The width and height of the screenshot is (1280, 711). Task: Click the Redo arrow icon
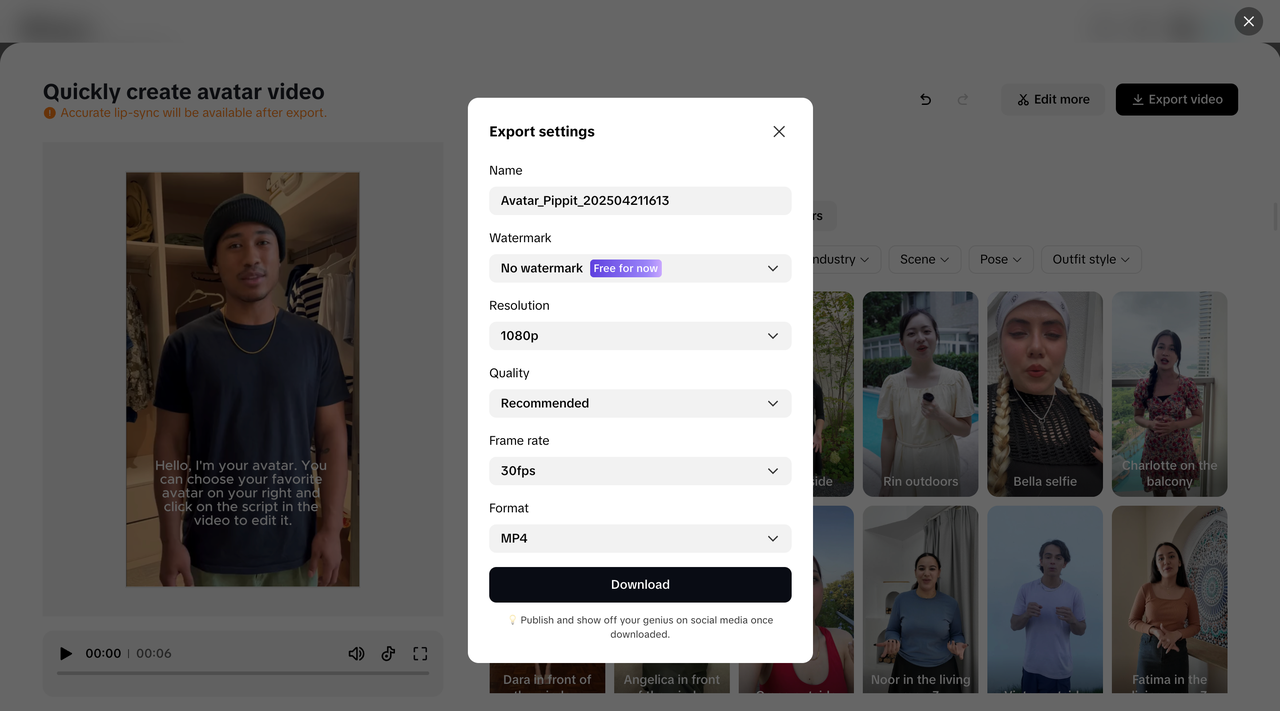pos(962,99)
